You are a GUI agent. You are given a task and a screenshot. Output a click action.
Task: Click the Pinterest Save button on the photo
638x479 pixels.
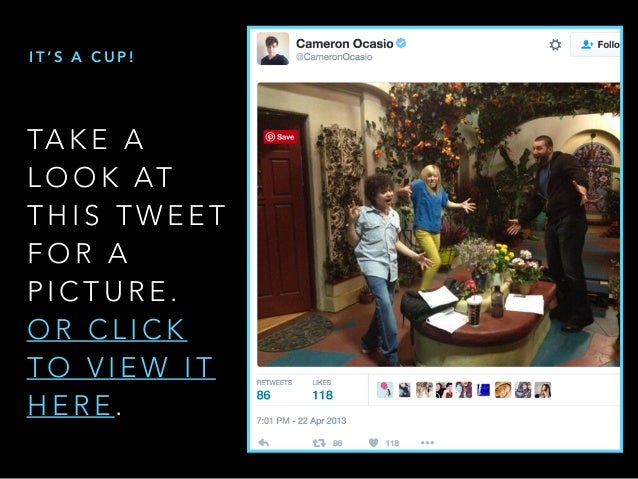pyautogui.click(x=280, y=137)
